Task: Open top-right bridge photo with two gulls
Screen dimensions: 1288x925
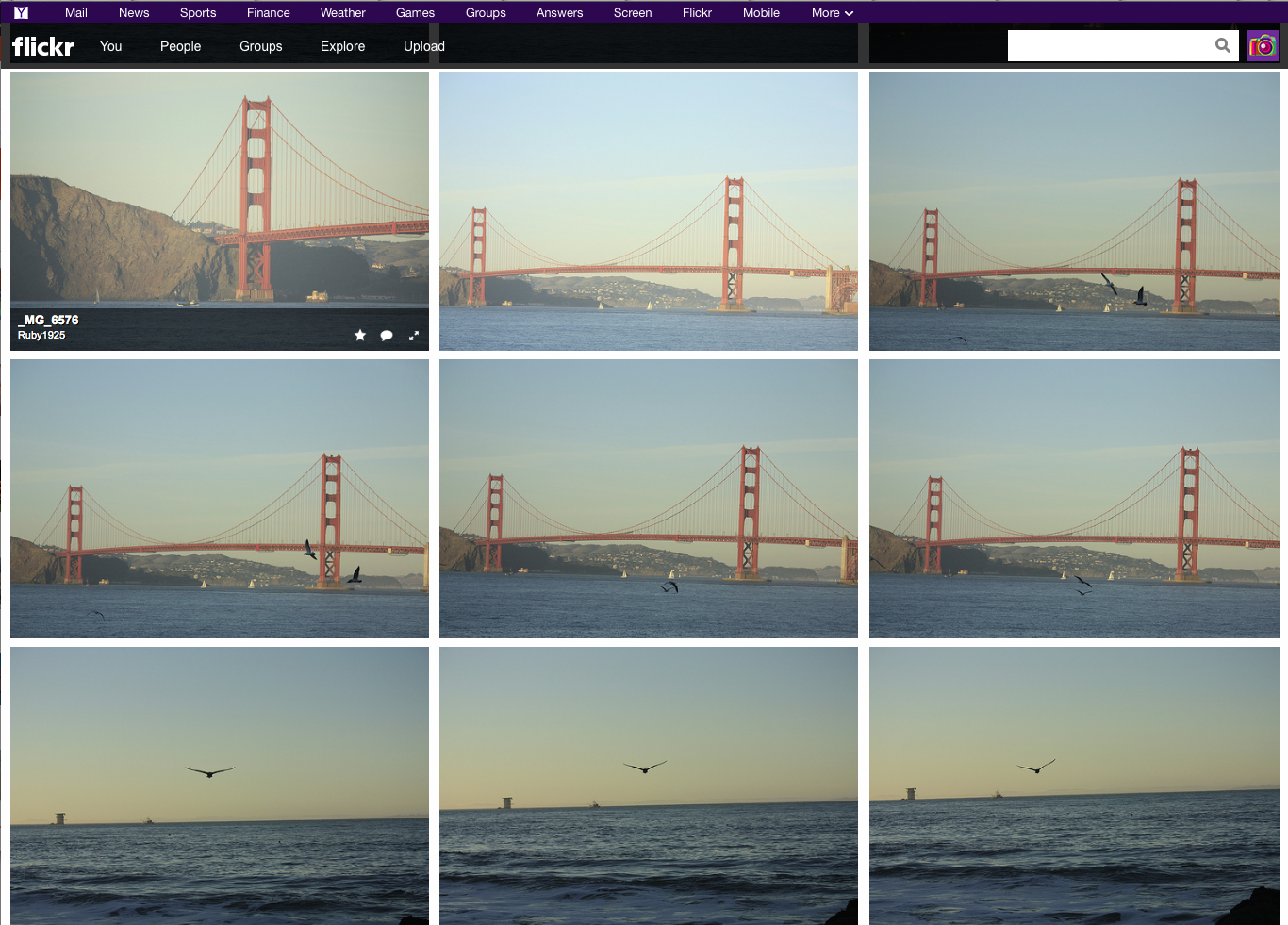Action: (x=1074, y=211)
